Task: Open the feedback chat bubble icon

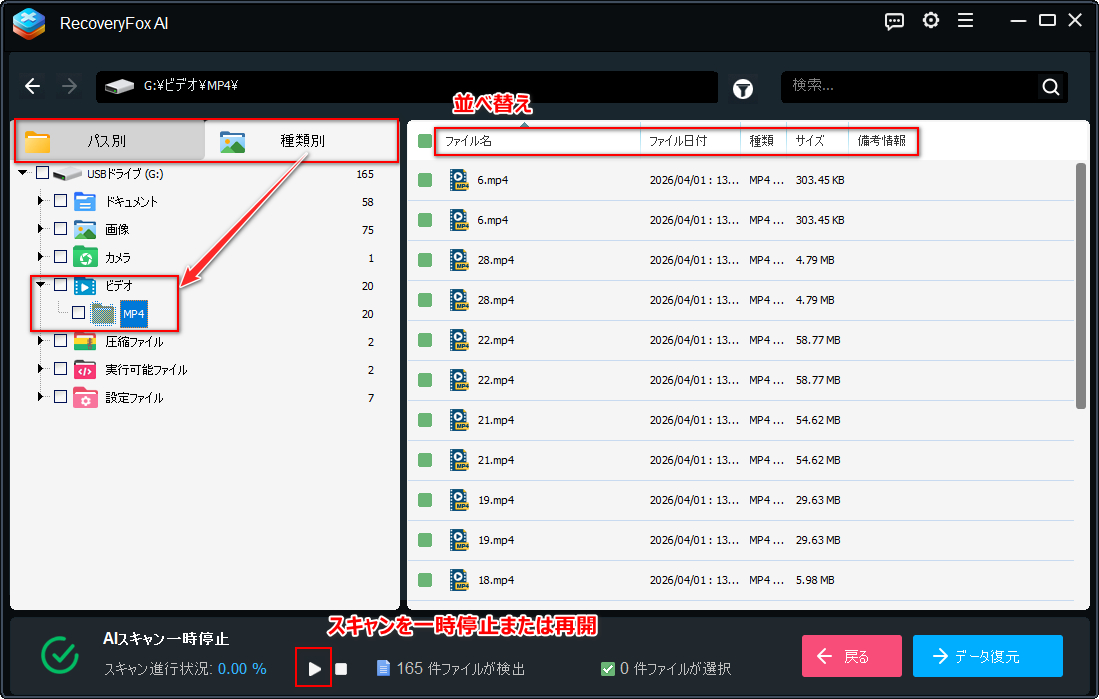Action: [894, 21]
